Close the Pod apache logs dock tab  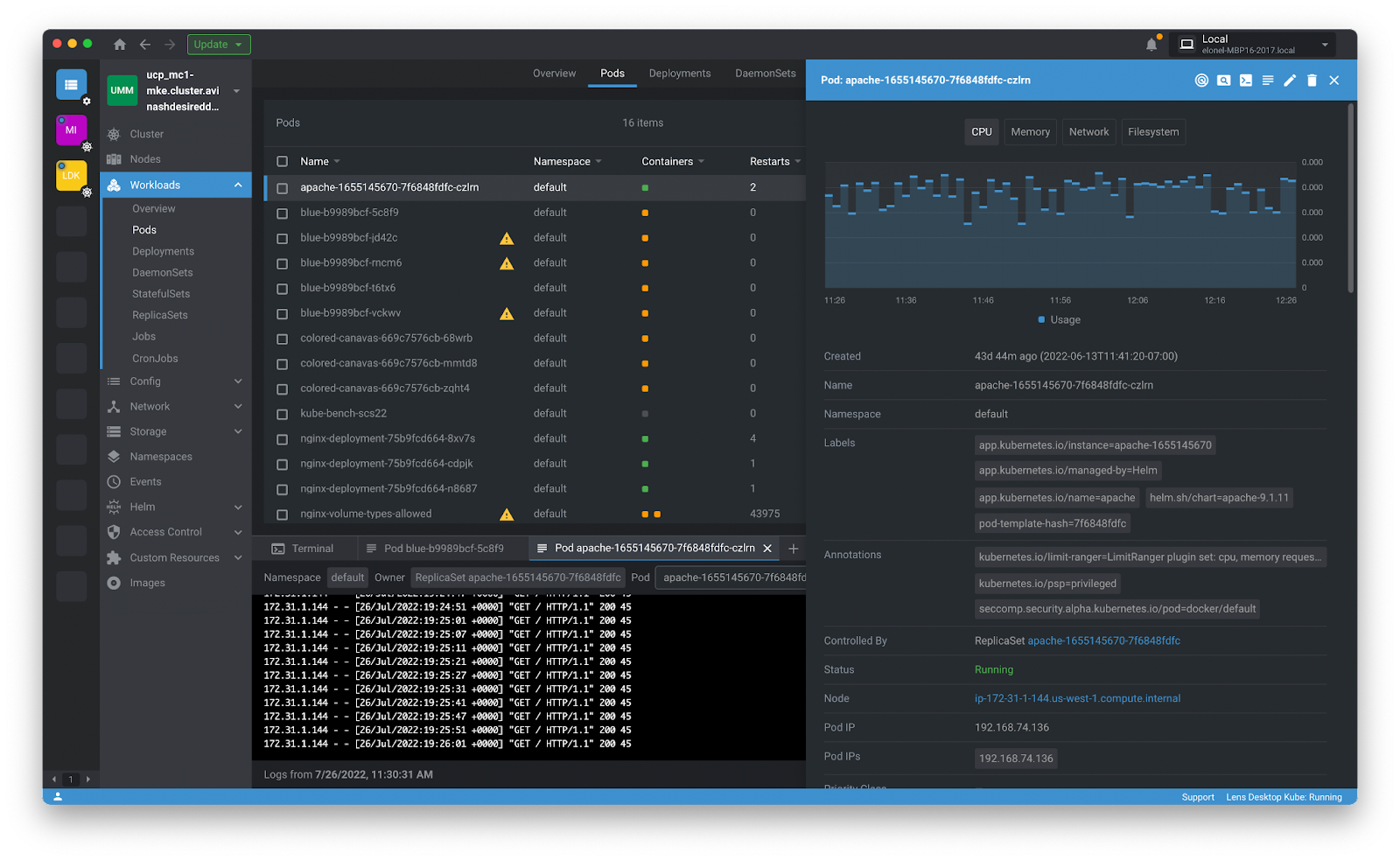coord(767,549)
